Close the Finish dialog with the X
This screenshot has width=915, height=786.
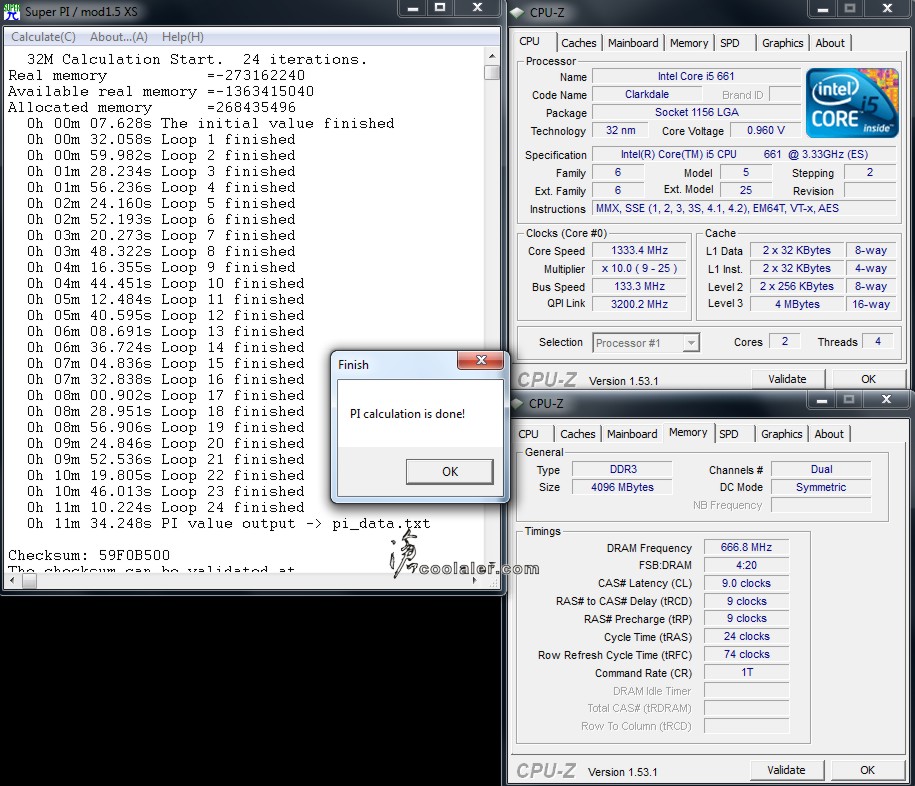click(480, 360)
